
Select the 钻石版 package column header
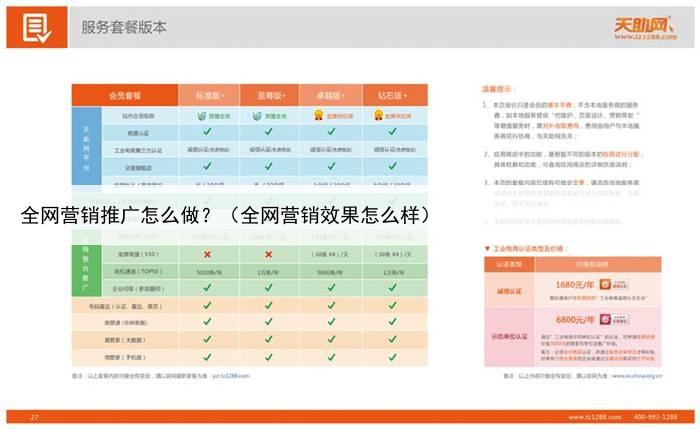pos(396,95)
